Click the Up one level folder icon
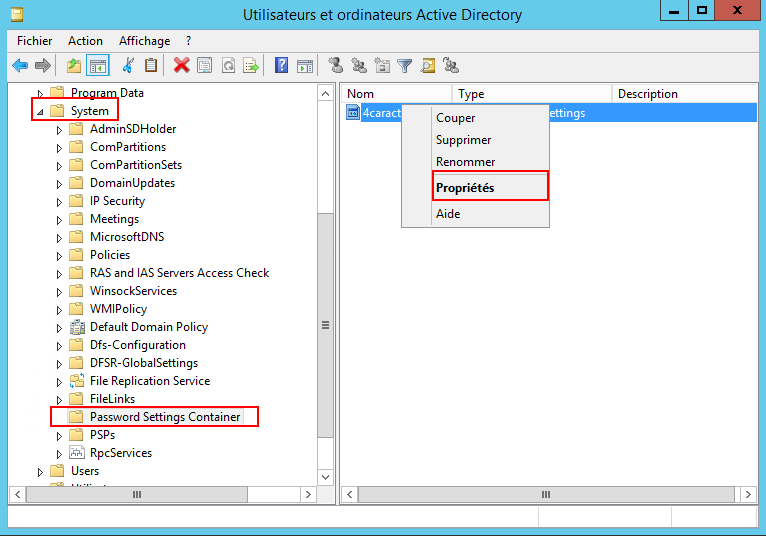This screenshot has width=766, height=536. point(73,66)
